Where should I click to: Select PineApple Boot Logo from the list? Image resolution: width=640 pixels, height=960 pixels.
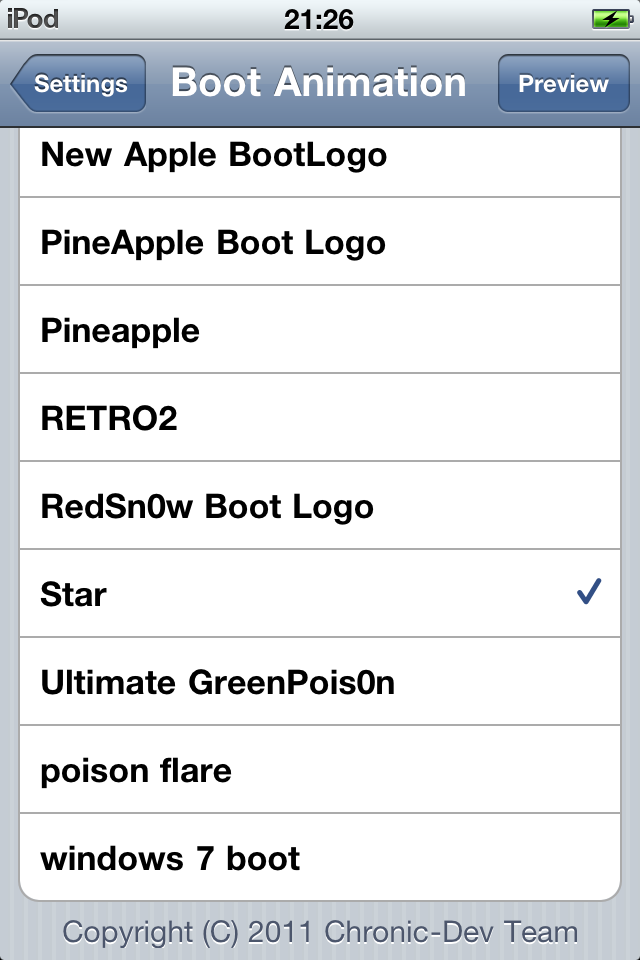[320, 242]
